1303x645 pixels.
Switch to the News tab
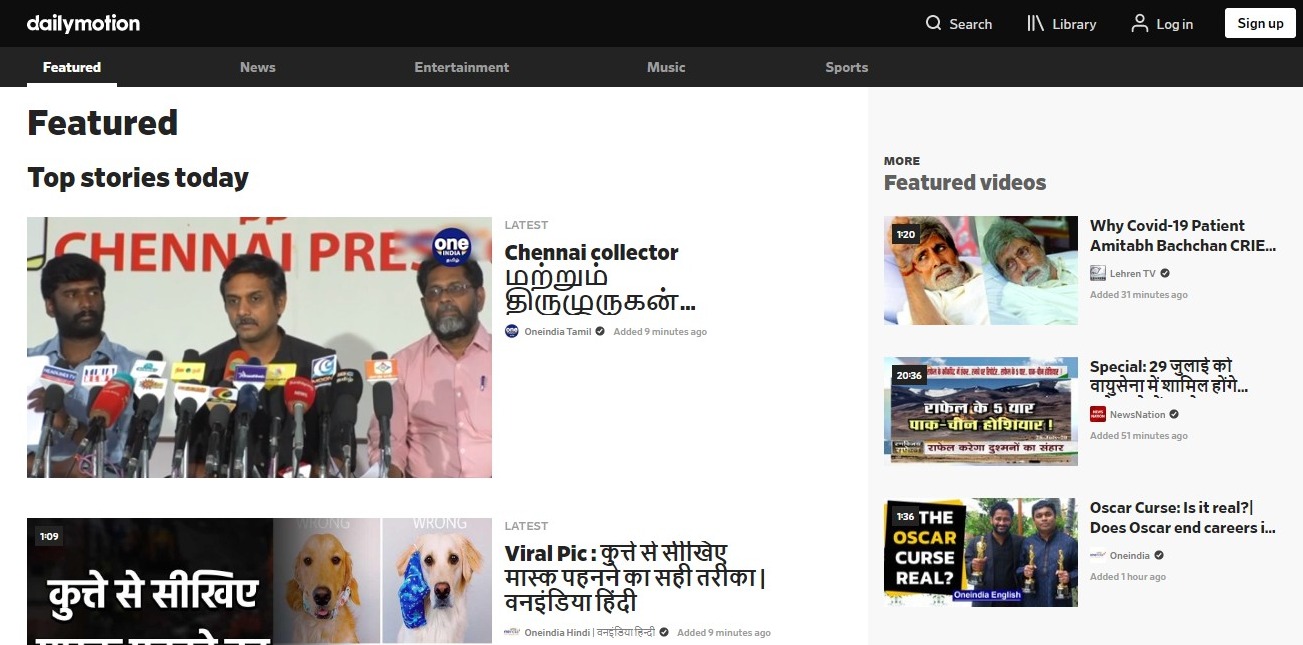pyautogui.click(x=257, y=67)
